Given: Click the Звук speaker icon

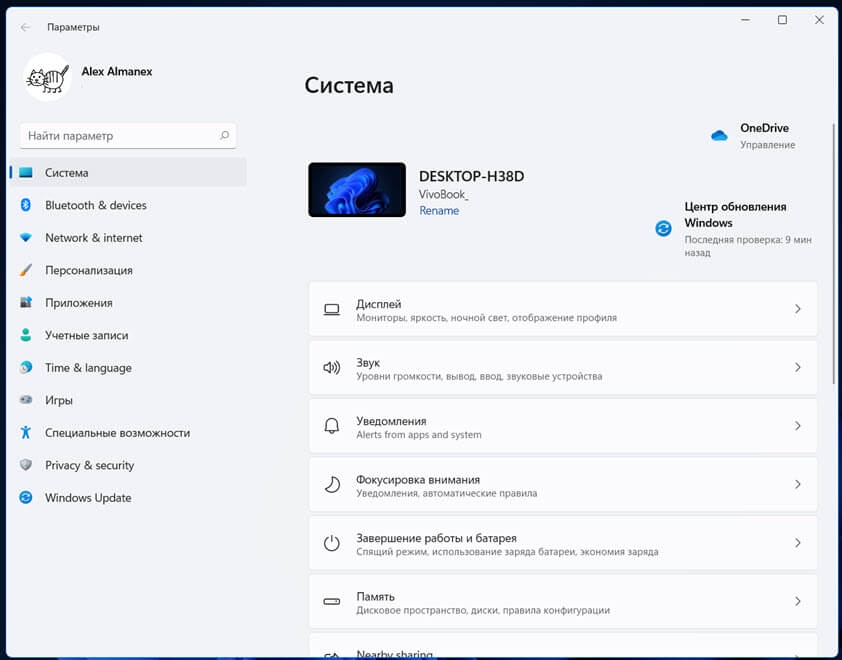Looking at the screenshot, I should [x=331, y=367].
